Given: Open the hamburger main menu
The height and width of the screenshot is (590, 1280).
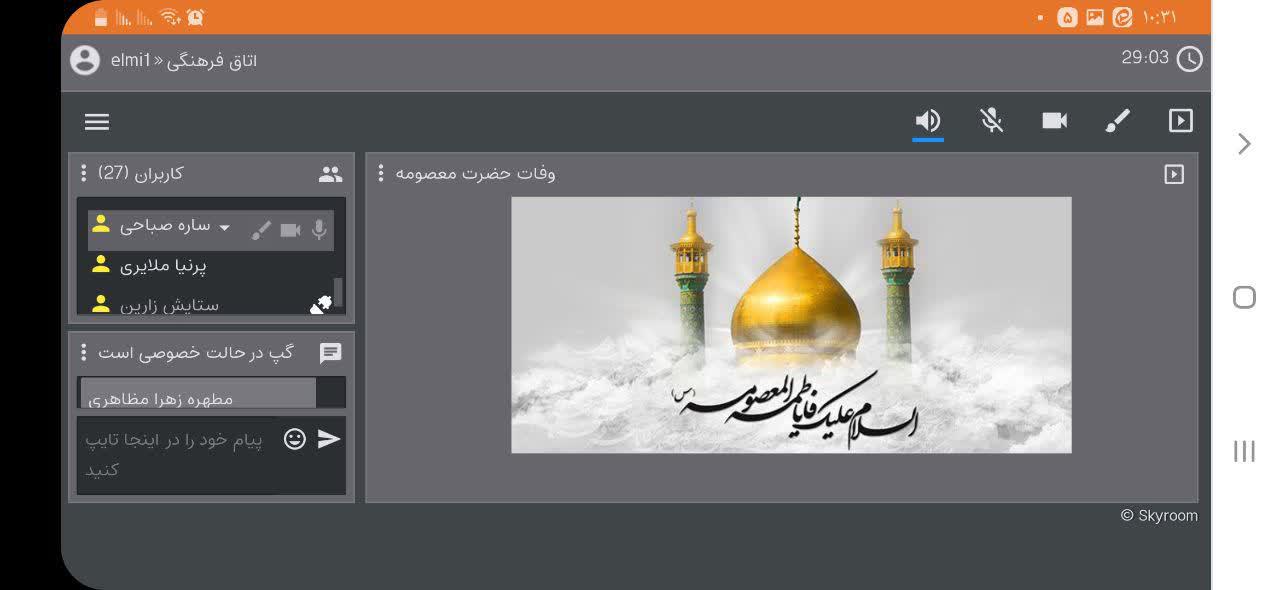Looking at the screenshot, I should point(97,122).
